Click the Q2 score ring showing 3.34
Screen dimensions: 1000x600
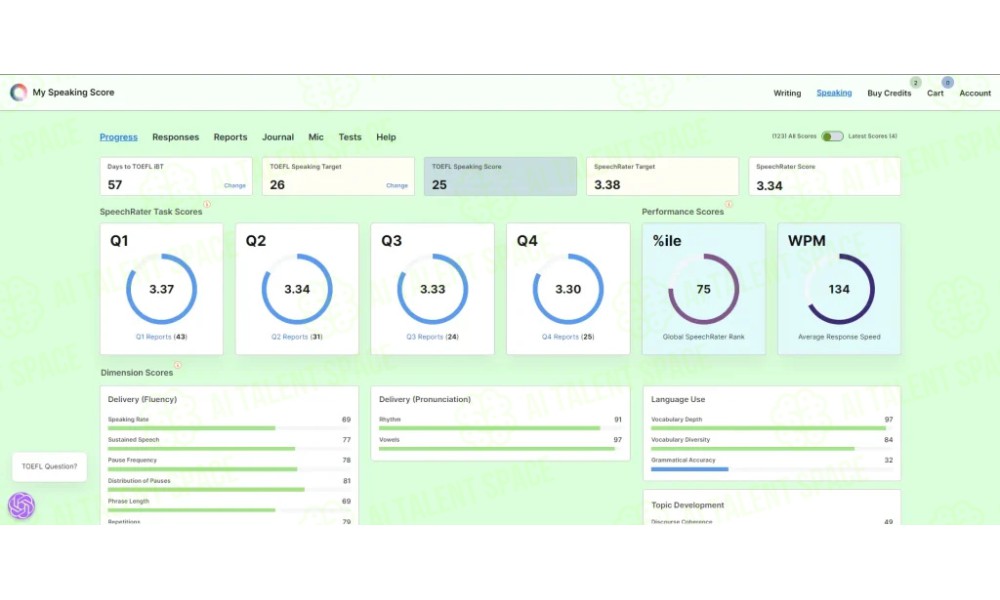pyautogui.click(x=297, y=289)
